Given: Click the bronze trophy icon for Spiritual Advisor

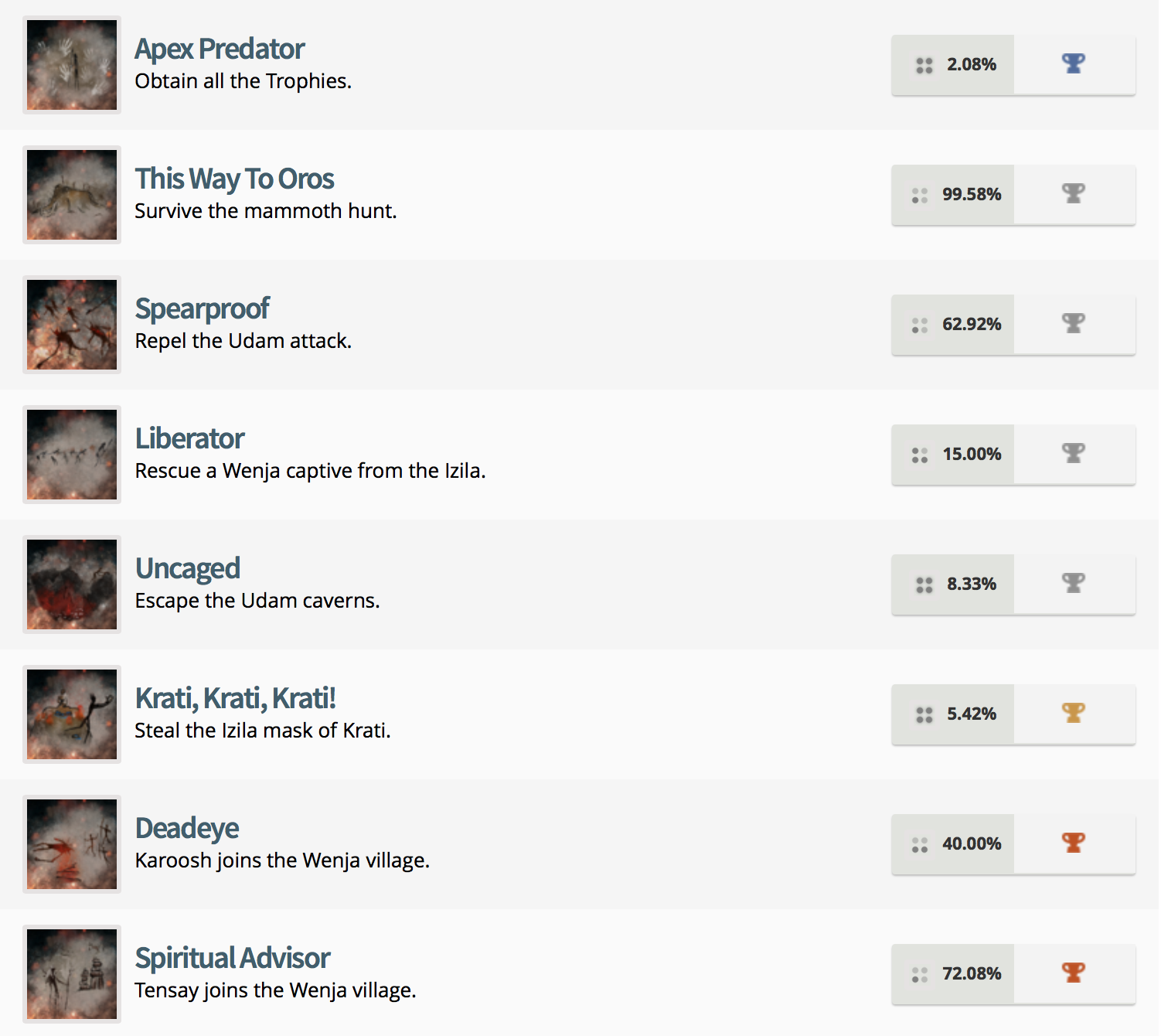Looking at the screenshot, I should tap(1074, 973).
